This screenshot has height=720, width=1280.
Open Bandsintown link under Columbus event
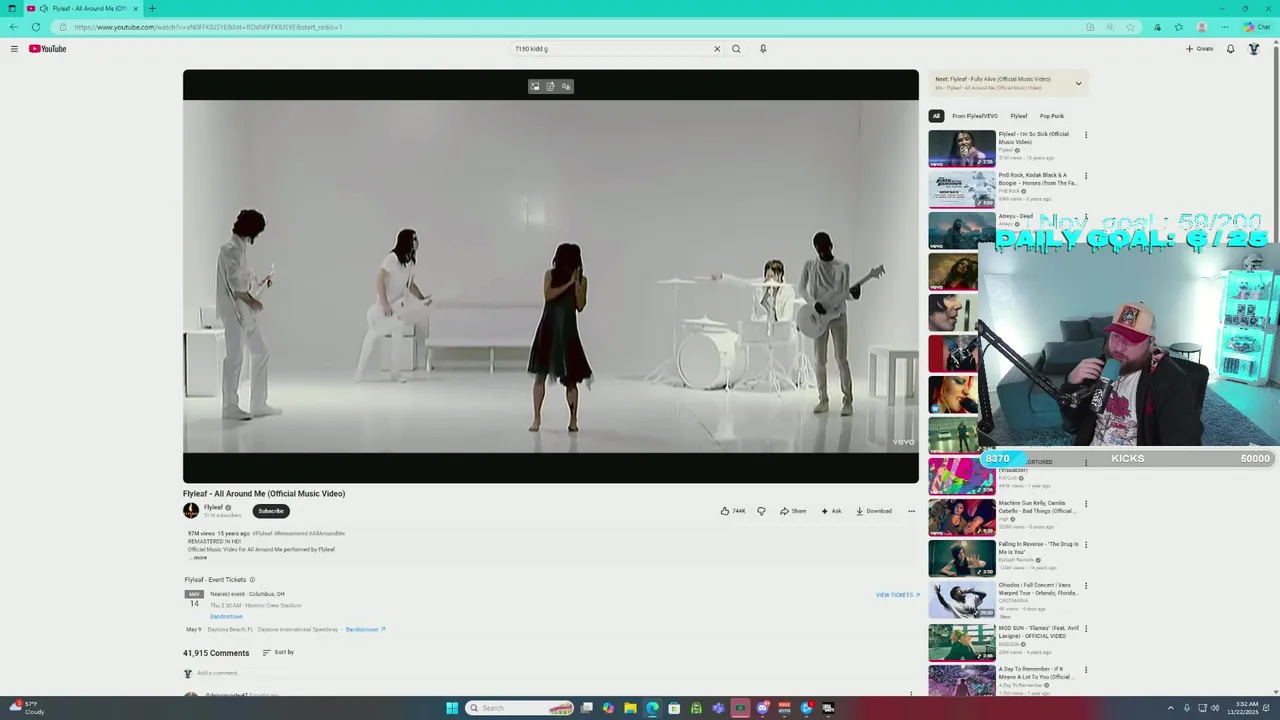click(x=226, y=616)
